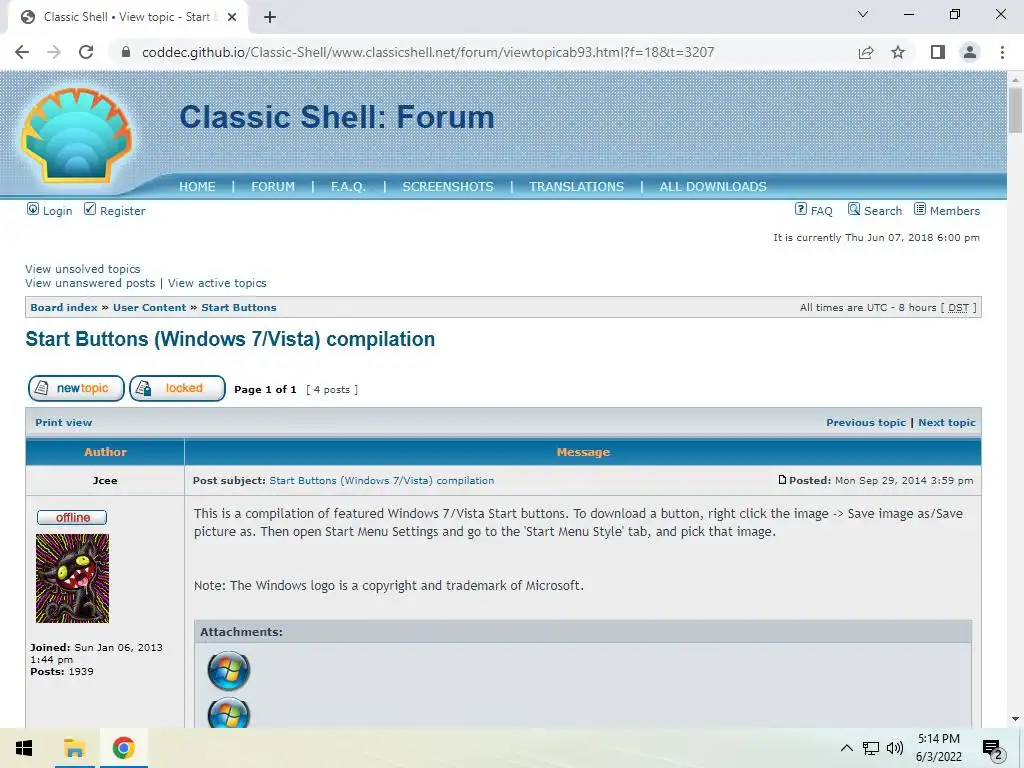Open the tab search chevron
Image resolution: width=1024 pixels, height=768 pixels.
pos(863,14)
